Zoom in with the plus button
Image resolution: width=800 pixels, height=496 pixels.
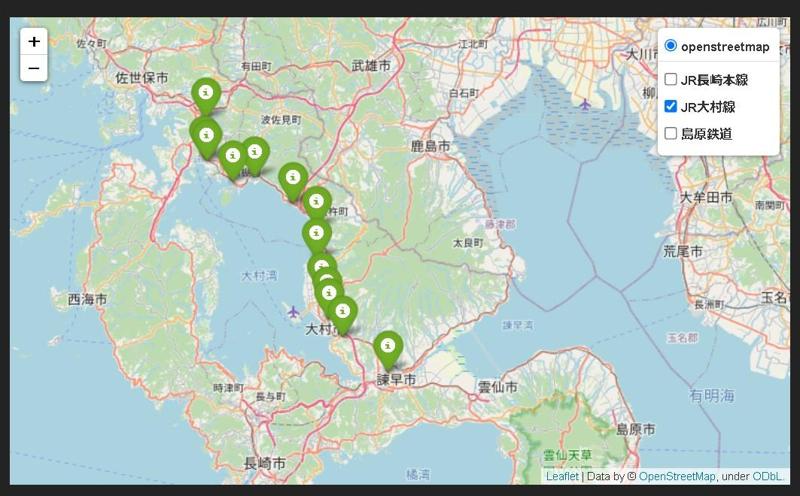click(x=34, y=41)
